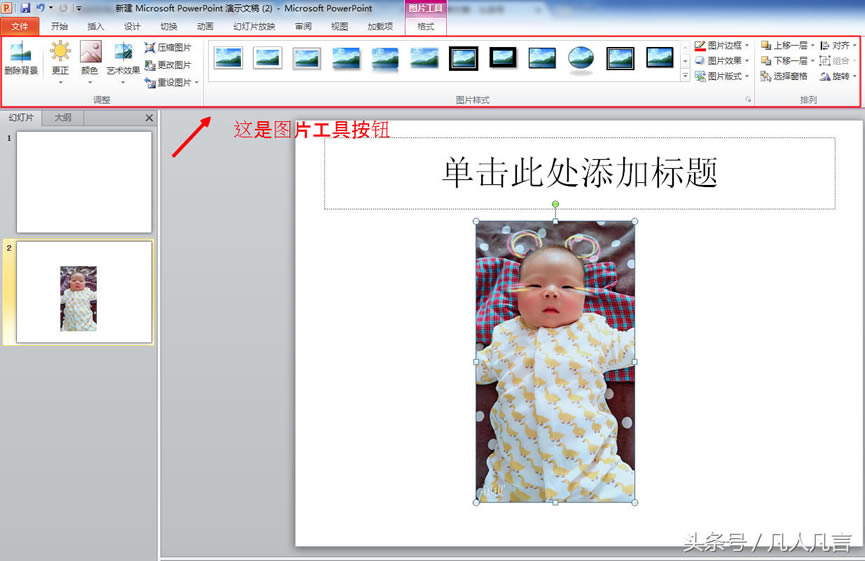Viewport: 865px width, 561px height.
Task: Click Compress Pictures (压缩图片)
Action: (168, 47)
